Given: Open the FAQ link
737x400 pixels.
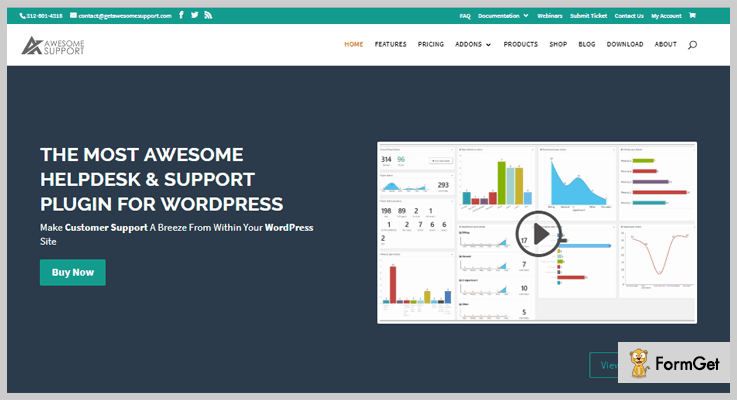Looking at the screenshot, I should (465, 16).
